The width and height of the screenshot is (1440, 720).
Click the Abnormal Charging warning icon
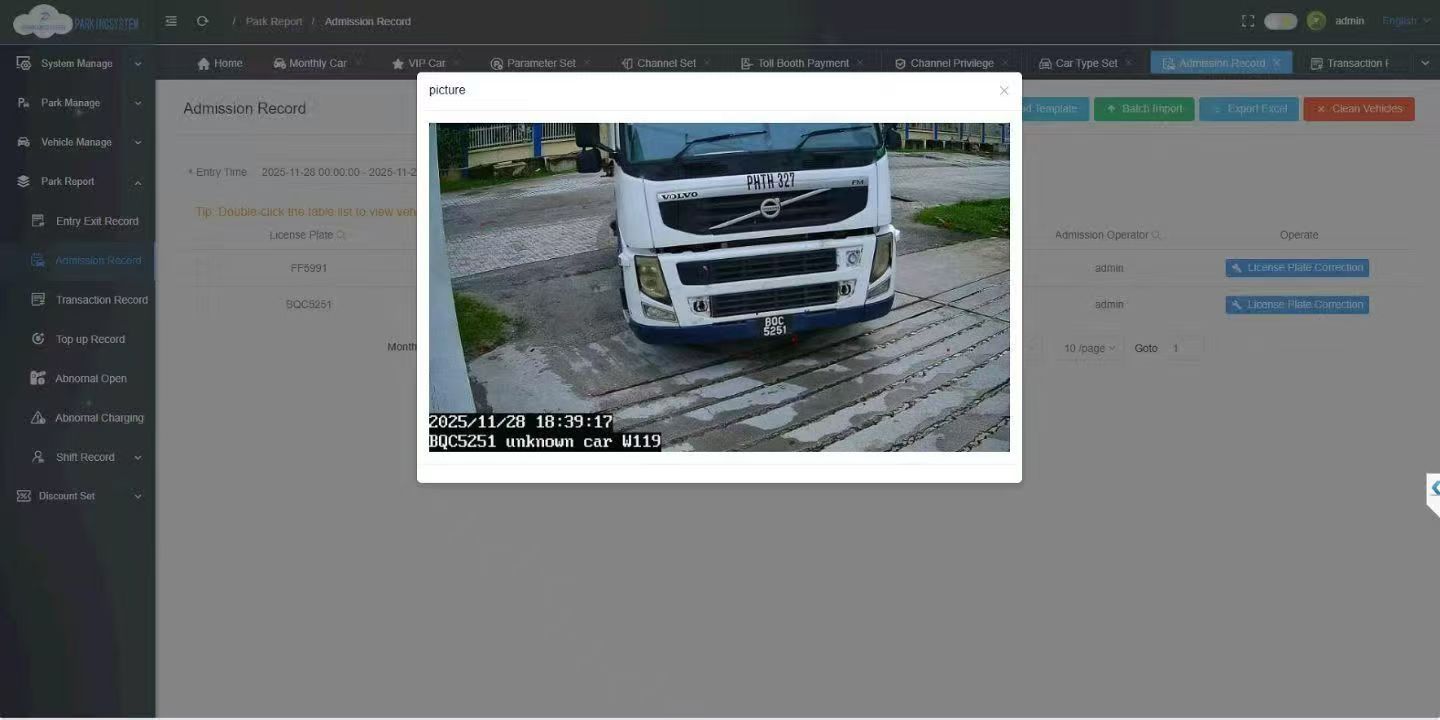(38, 418)
